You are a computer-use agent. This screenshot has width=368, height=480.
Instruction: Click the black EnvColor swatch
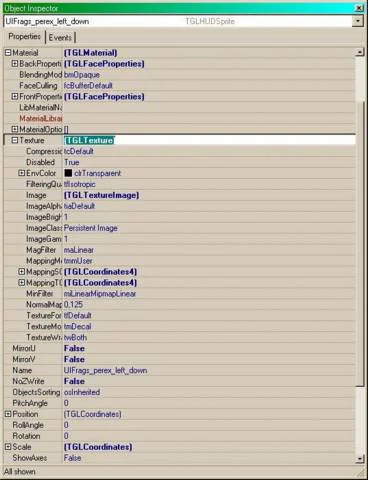(68, 173)
